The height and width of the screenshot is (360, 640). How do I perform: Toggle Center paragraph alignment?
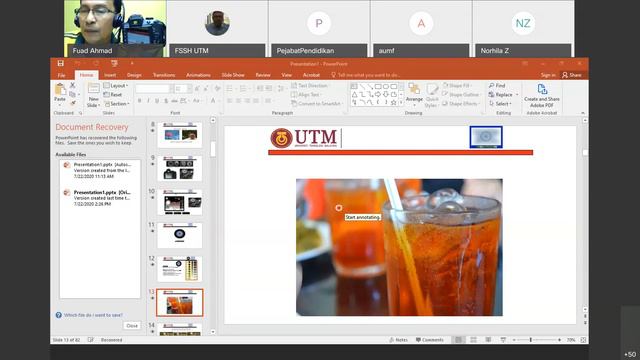click(239, 100)
